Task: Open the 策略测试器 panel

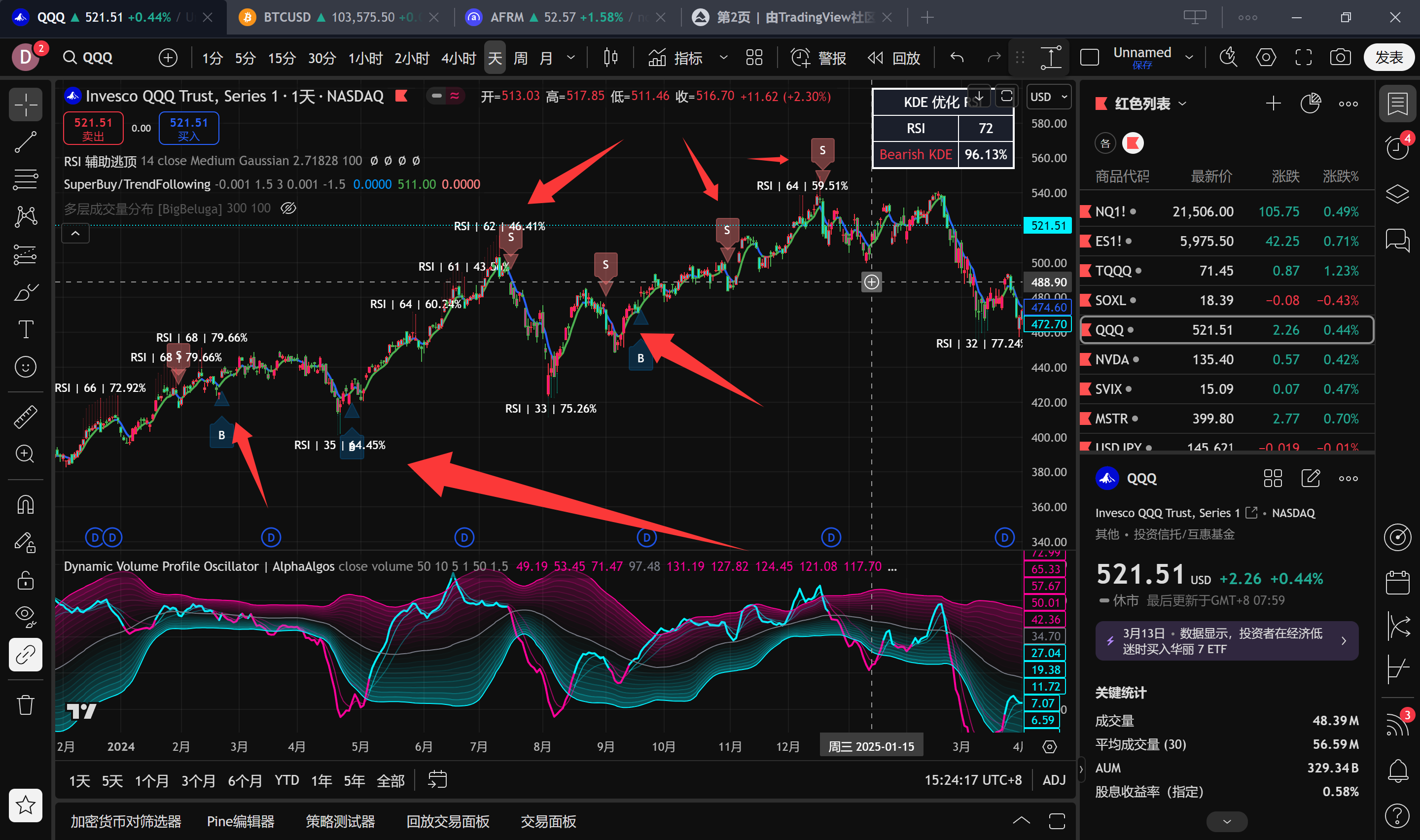Action: 340,821
